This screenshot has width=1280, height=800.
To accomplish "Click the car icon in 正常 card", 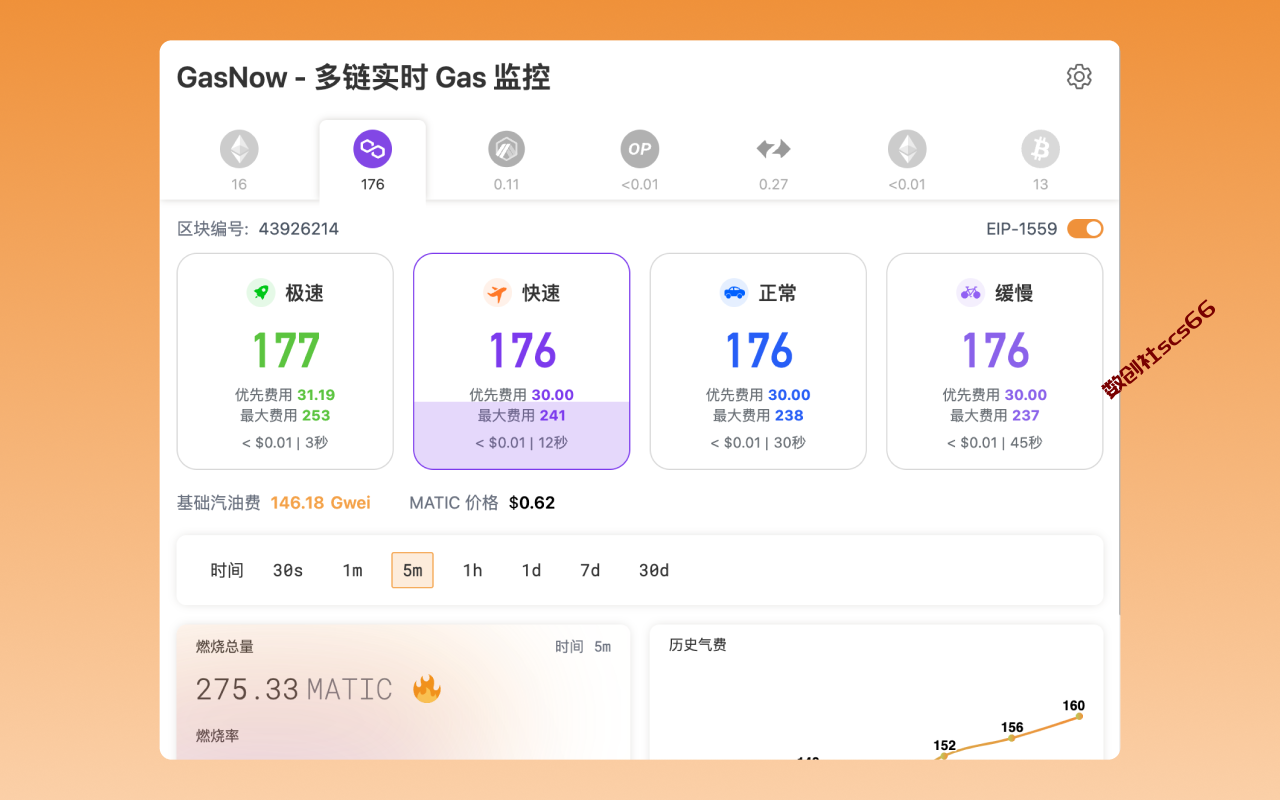I will 734,293.
